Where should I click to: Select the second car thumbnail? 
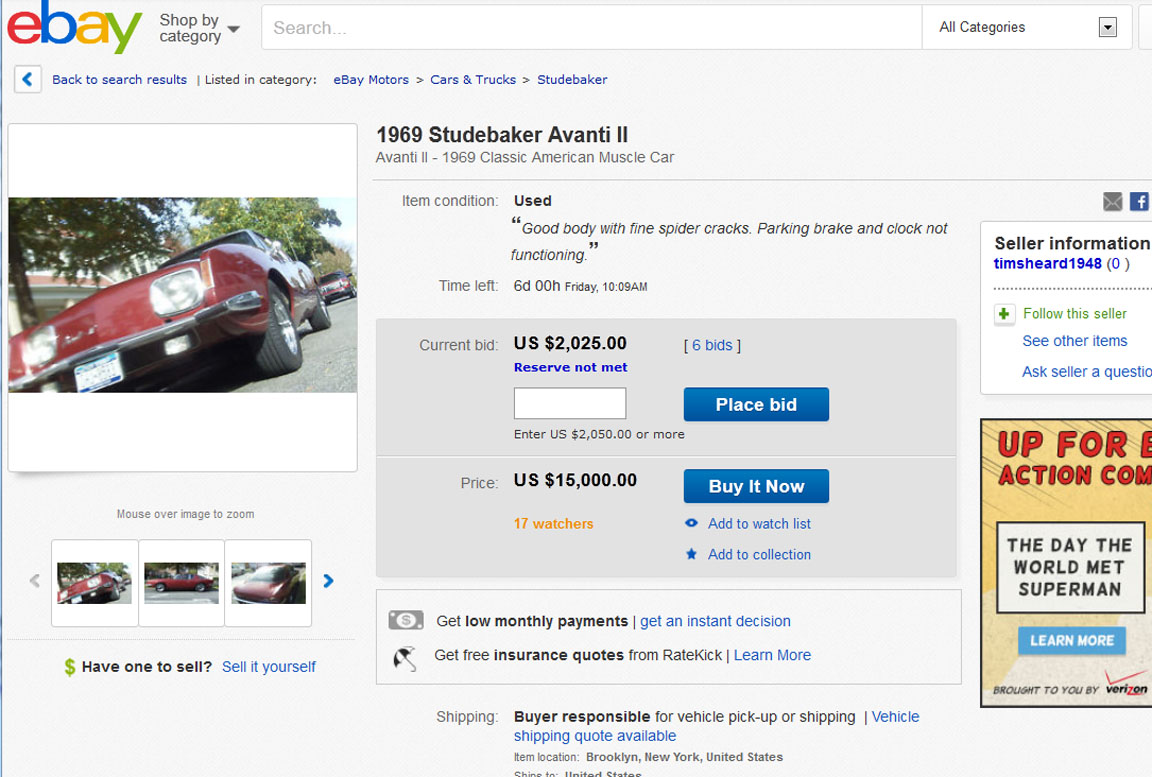(181, 583)
